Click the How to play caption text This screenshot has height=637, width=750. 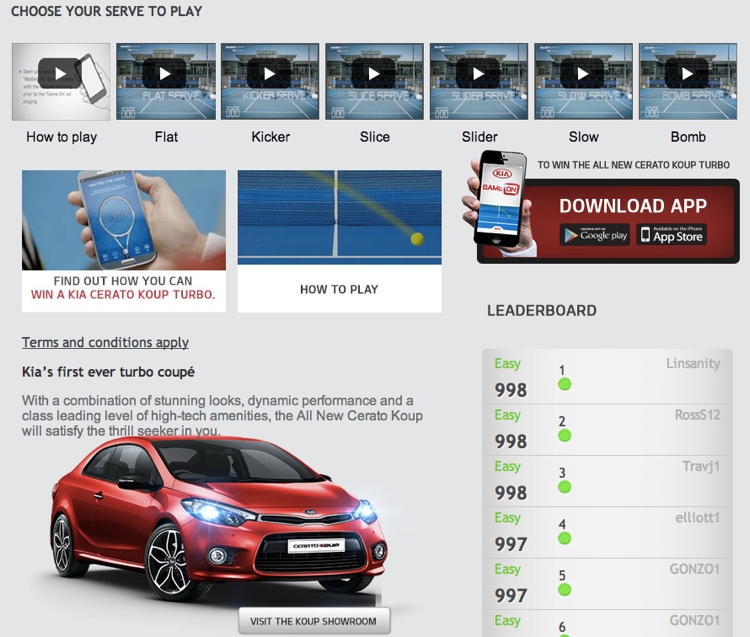click(x=61, y=137)
